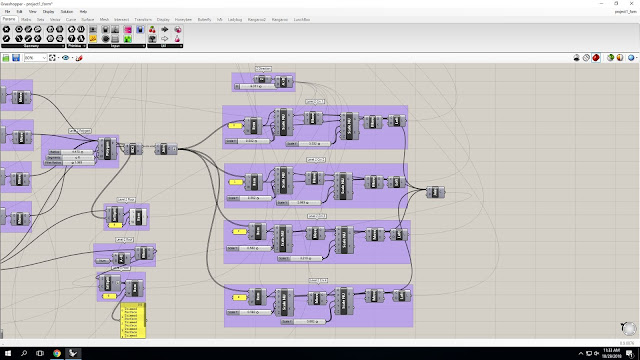Image resolution: width=640 pixels, height=360 pixels.
Task: Select the pink Gradient icon in Input panel
Action: pyautogui.click(x=128, y=29)
